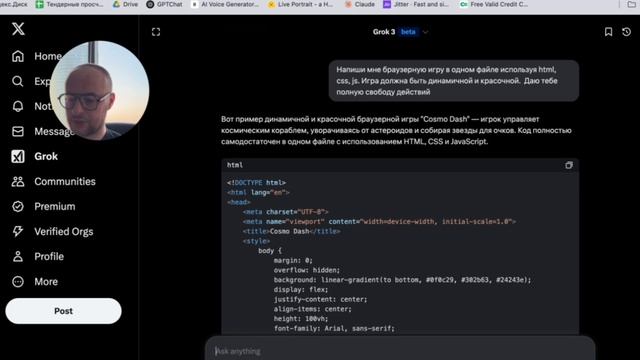Open the Profile person icon
Screen dimensions: 640x360
[18, 256]
